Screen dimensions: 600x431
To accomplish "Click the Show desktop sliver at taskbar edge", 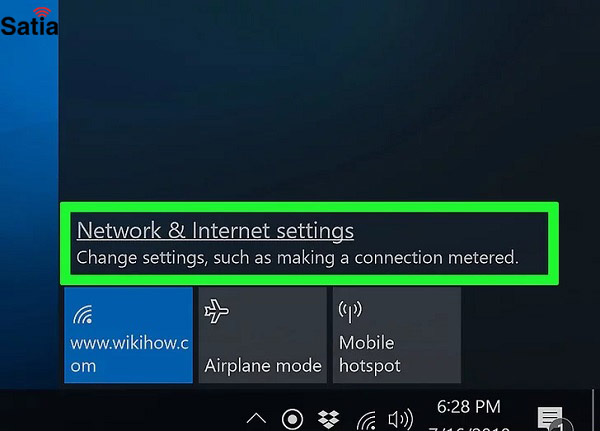I will pos(595,410).
